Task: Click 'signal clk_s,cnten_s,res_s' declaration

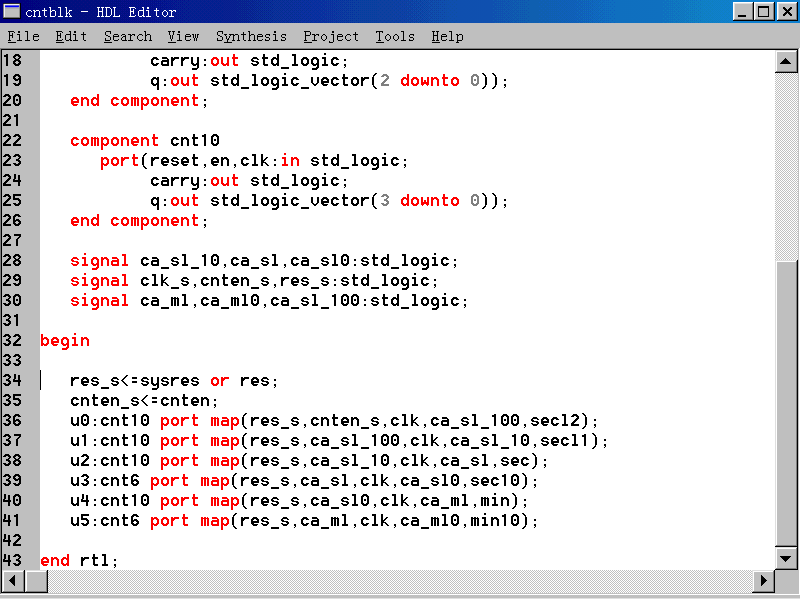Action: pyautogui.click(x=254, y=281)
